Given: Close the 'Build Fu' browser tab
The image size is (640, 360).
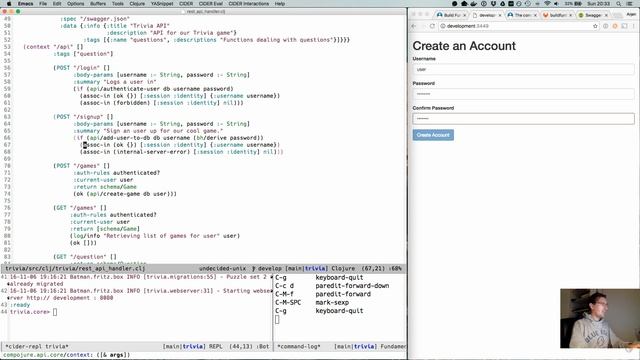Looking at the screenshot, I should pos(464,15).
